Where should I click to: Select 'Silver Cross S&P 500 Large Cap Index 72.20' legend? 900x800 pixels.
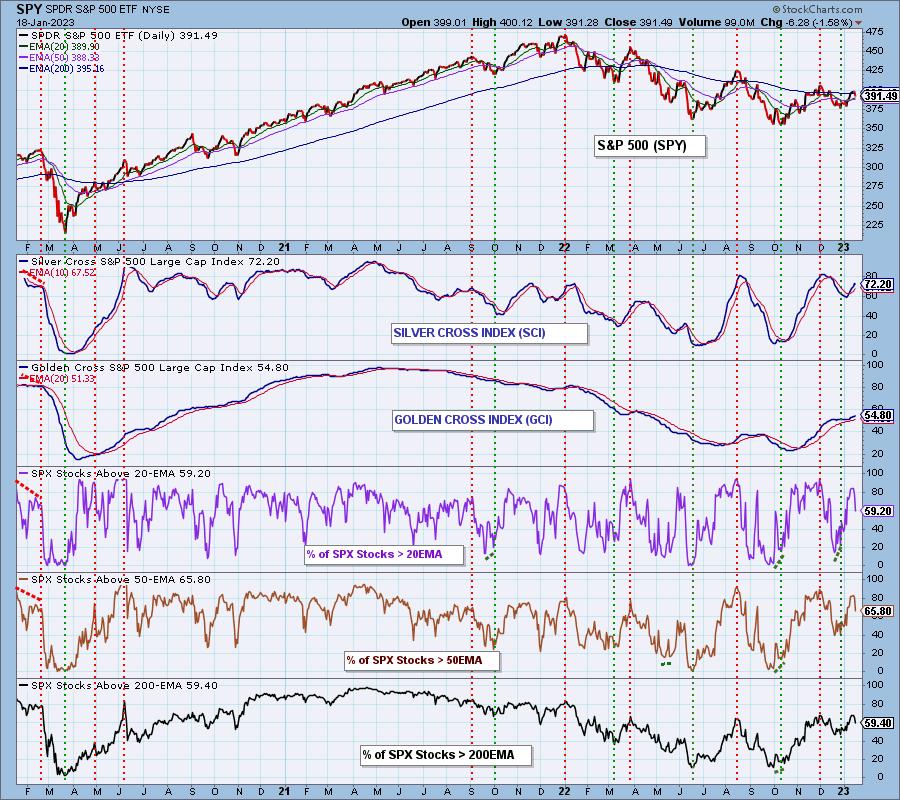pyautogui.click(x=149, y=262)
